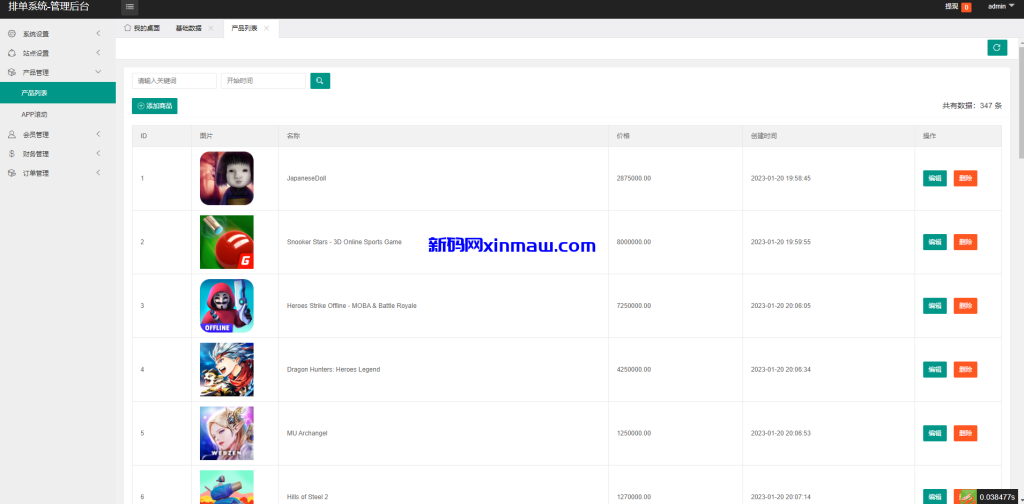Screen dimensions: 1024x504
Task: Expand the 会员管理 sidebar section
Action: 57,135
